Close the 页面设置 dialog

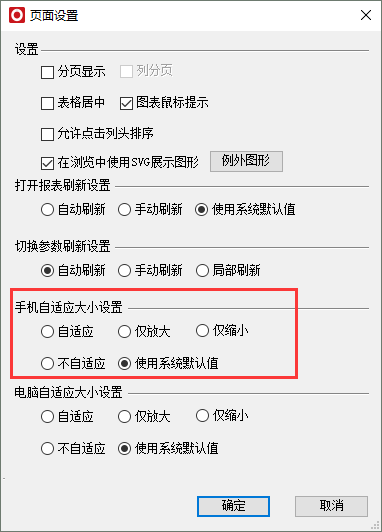point(366,15)
